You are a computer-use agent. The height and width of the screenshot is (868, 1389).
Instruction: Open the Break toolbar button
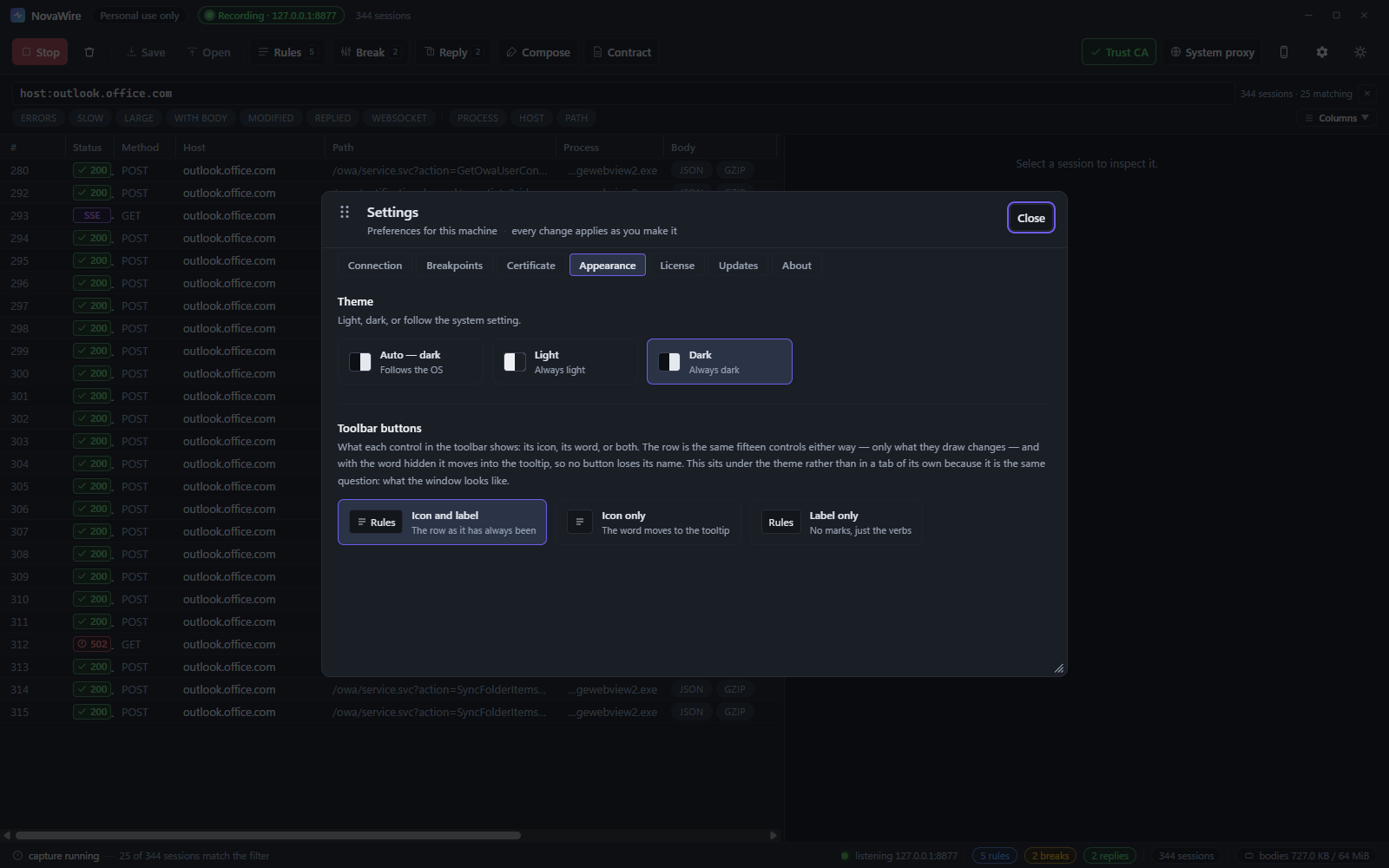coord(370,52)
